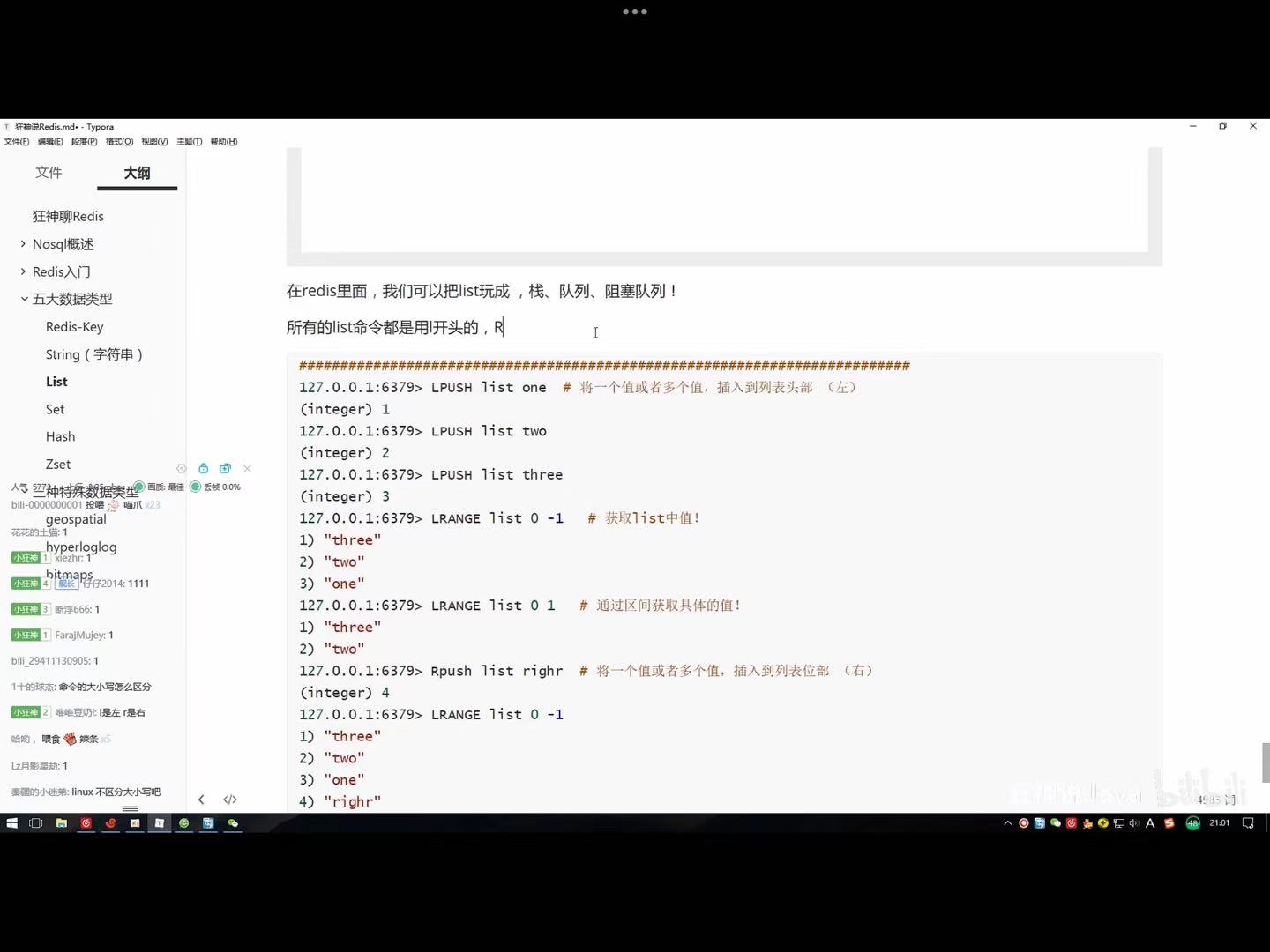Click the taskbar clock showing 21:01

tap(1220, 823)
